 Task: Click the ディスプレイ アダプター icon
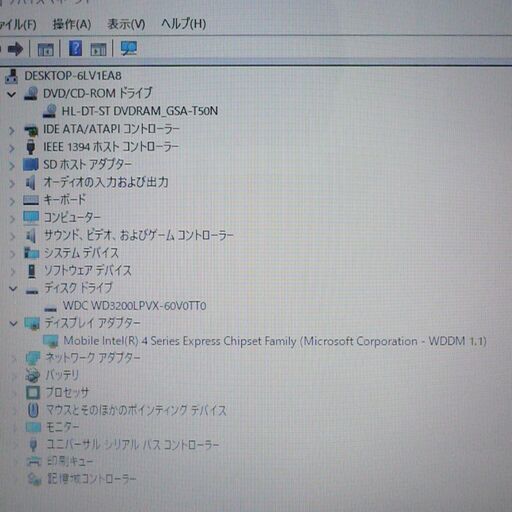coord(32,323)
